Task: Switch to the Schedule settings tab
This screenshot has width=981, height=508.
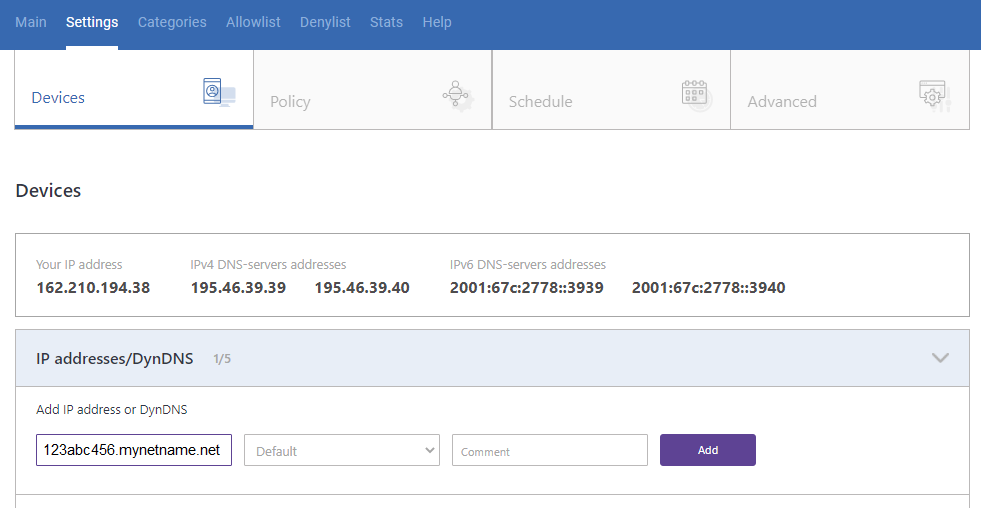Action: [611, 89]
